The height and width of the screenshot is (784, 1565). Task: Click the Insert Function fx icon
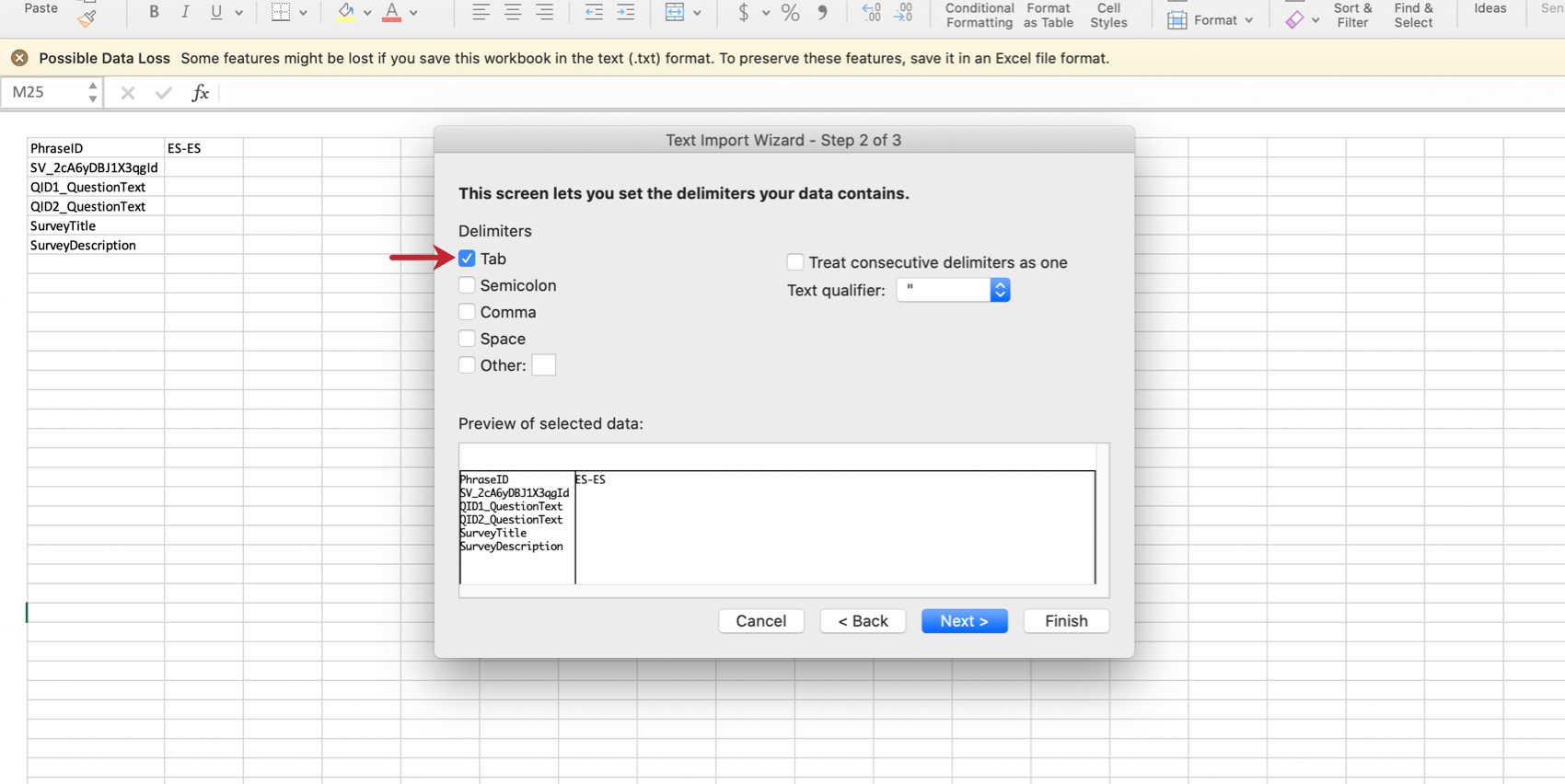tap(200, 92)
